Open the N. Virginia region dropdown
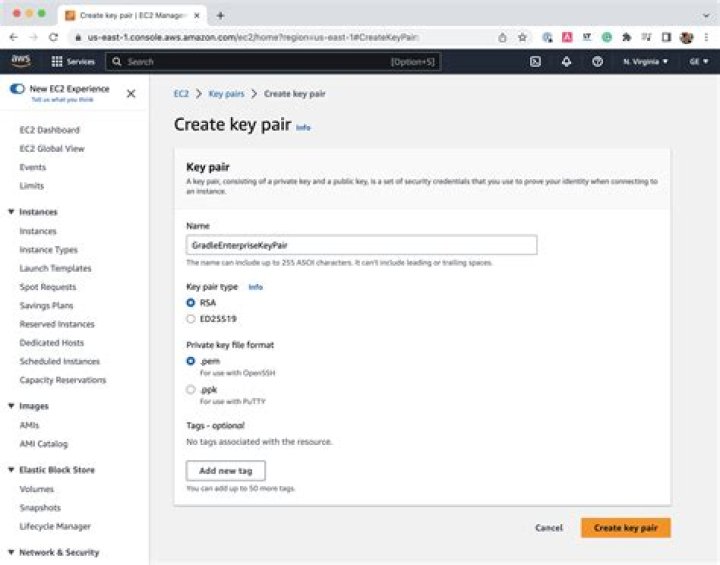Image resolution: width=720 pixels, height=565 pixels. (x=645, y=62)
